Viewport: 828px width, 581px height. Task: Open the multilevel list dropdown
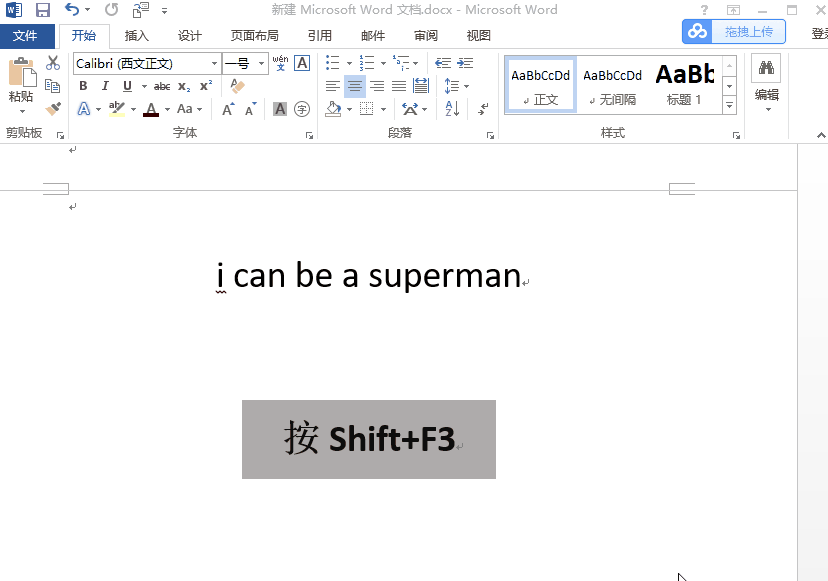[x=416, y=63]
